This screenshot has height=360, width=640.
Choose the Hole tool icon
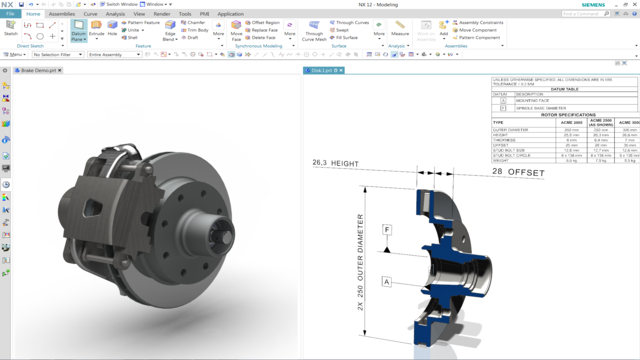[x=112, y=25]
